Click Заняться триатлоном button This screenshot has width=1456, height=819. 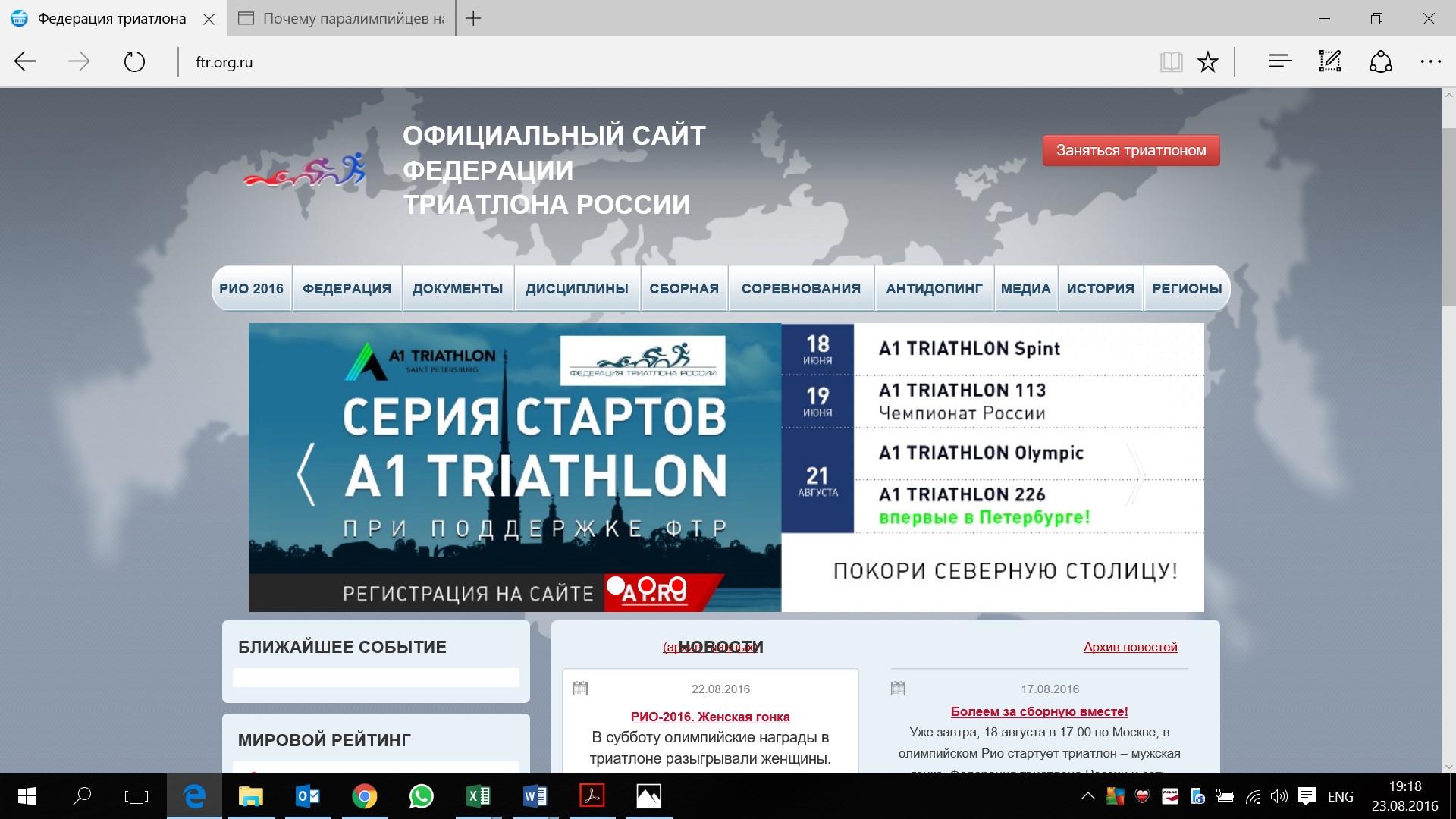click(1131, 150)
